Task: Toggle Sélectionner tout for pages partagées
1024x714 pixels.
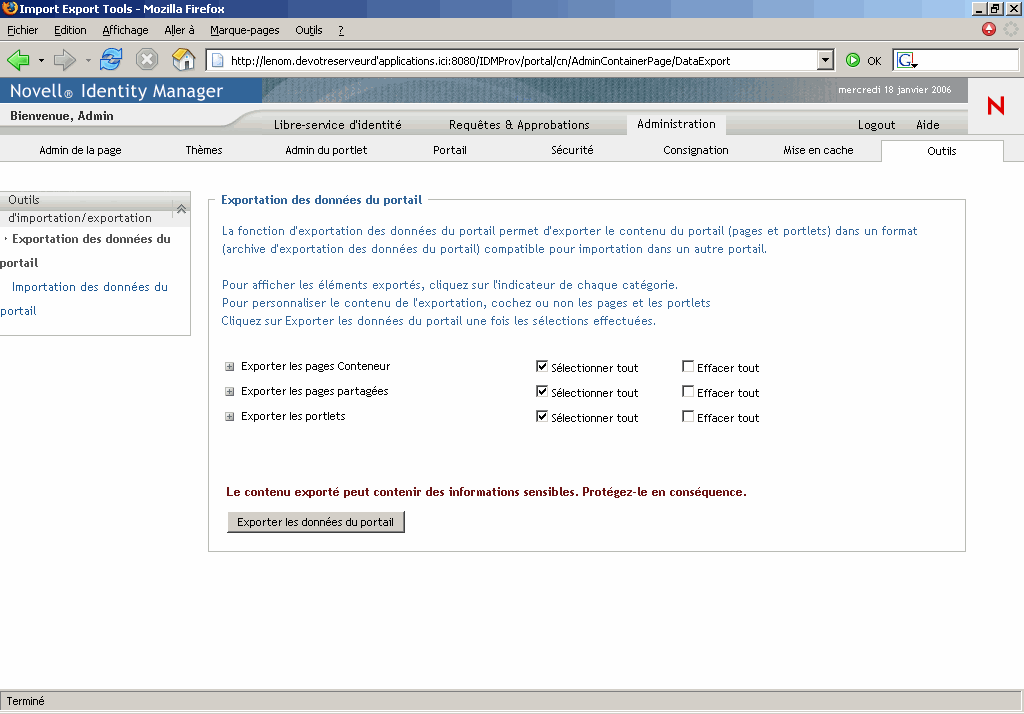Action: (x=542, y=391)
